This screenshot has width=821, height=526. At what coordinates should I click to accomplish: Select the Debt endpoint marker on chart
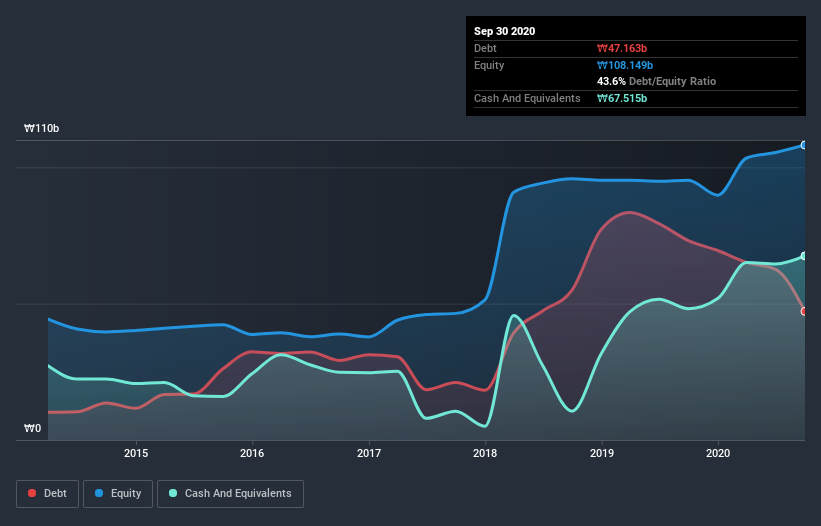(x=804, y=311)
